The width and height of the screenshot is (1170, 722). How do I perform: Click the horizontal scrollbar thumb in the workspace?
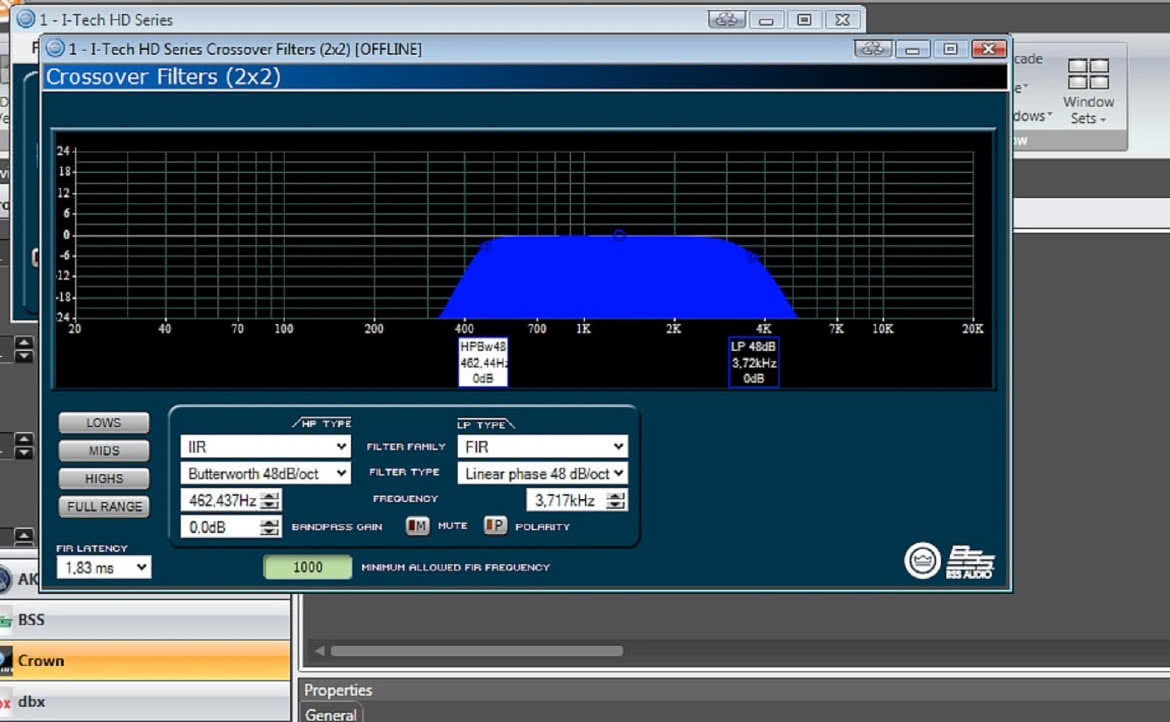tap(477, 651)
